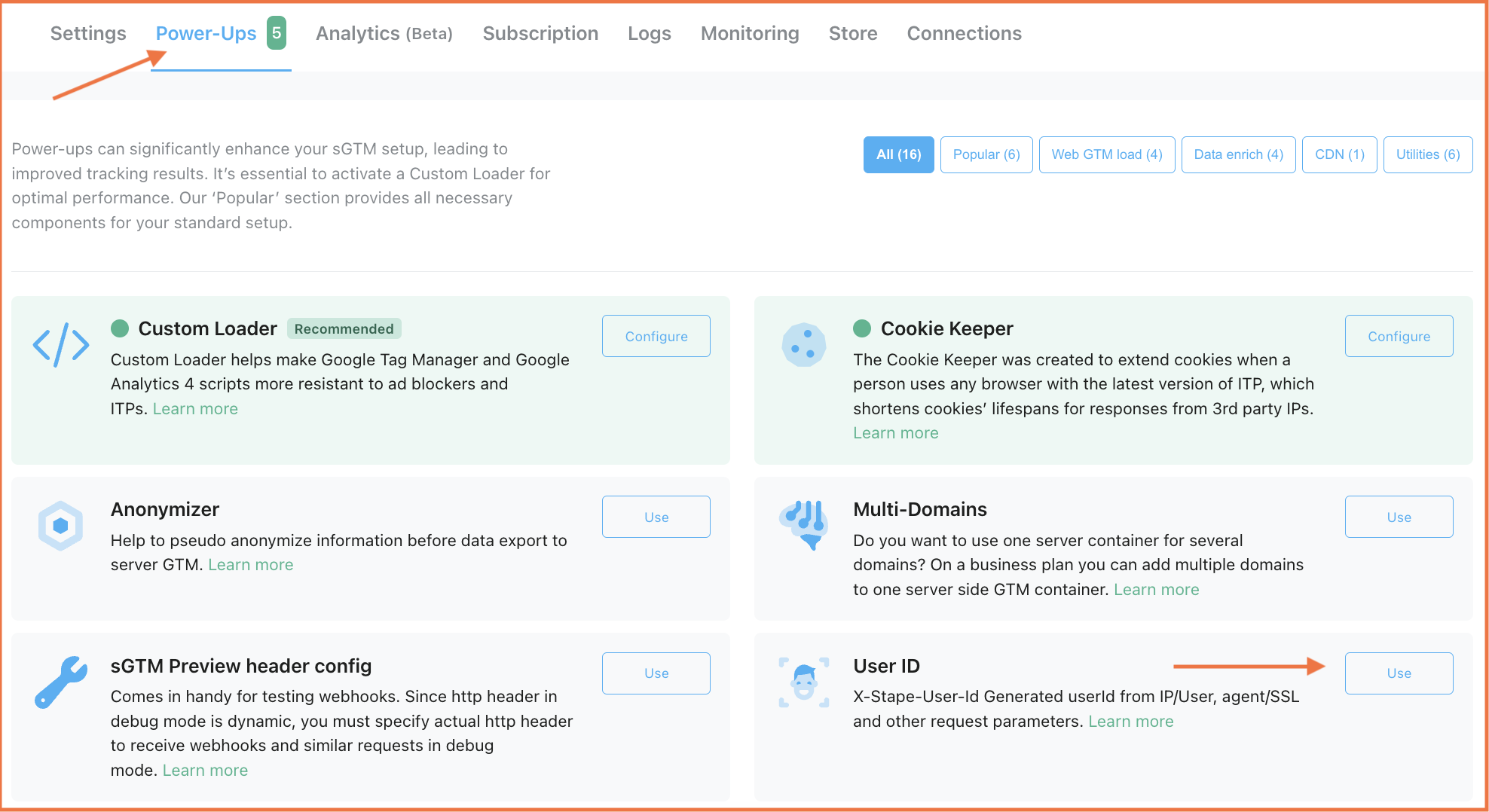Screen dimensions: 1489x812
Task: Click the sGTM Preview header config wrench icon
Action: (60, 682)
